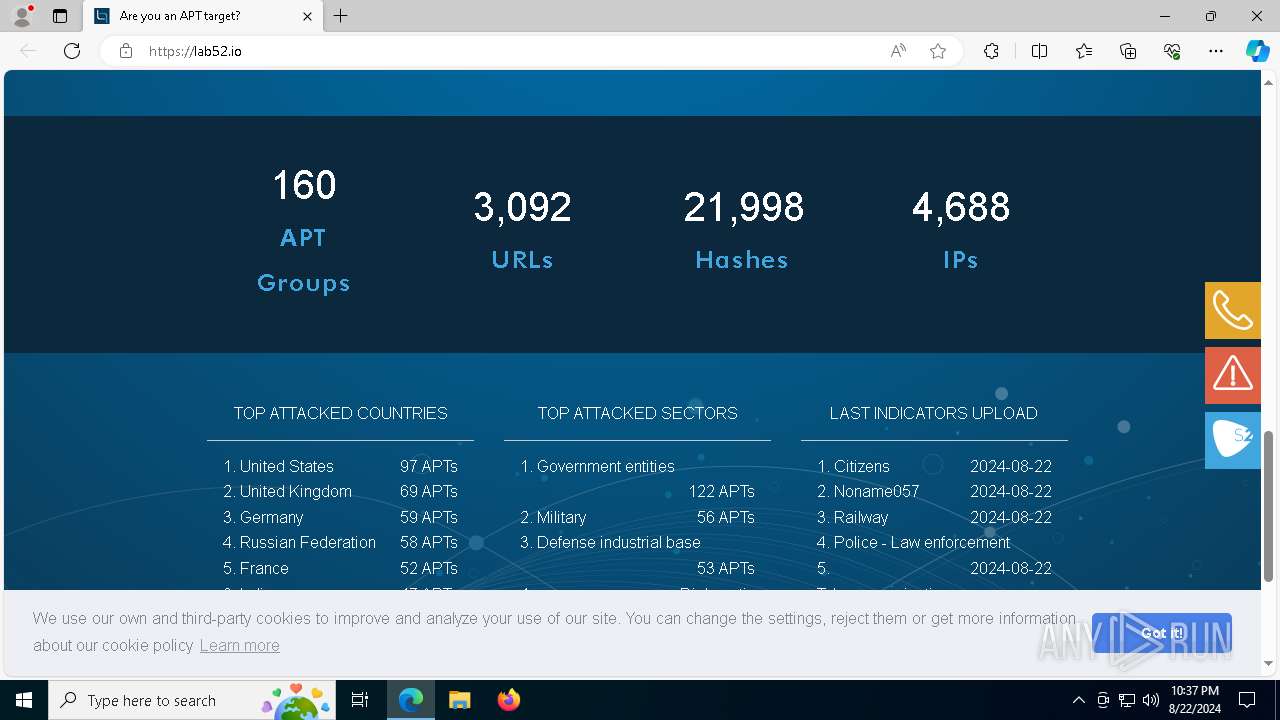Click the '4,688 IPs' statistic

pyautogui.click(x=961, y=231)
